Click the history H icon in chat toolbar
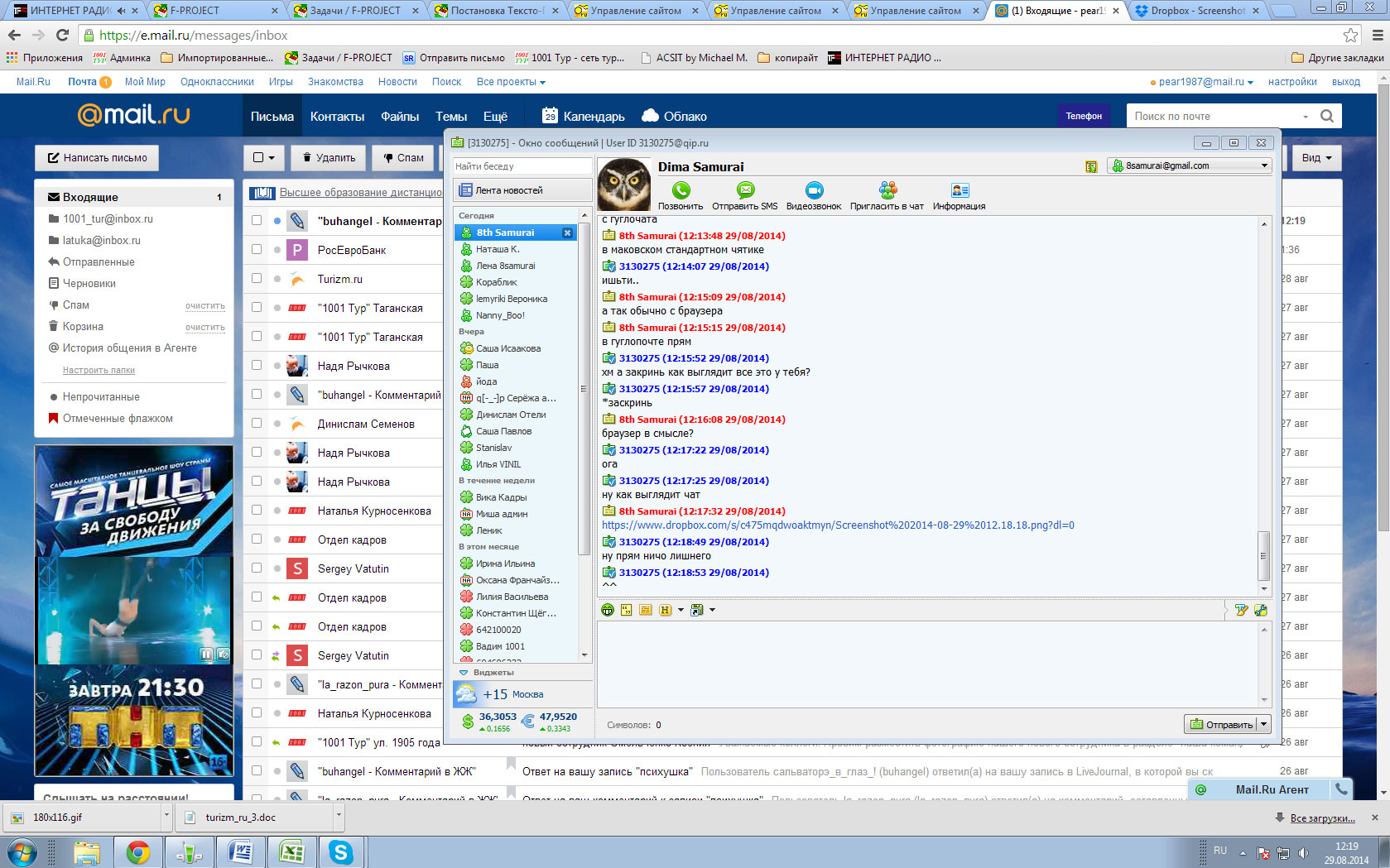The width and height of the screenshot is (1390, 868). [x=666, y=610]
